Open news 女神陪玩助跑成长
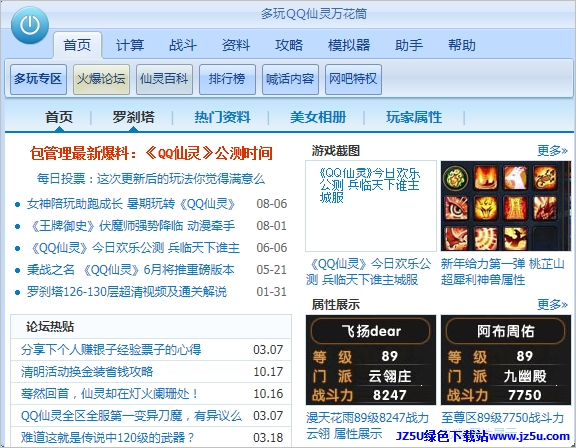 131,204
